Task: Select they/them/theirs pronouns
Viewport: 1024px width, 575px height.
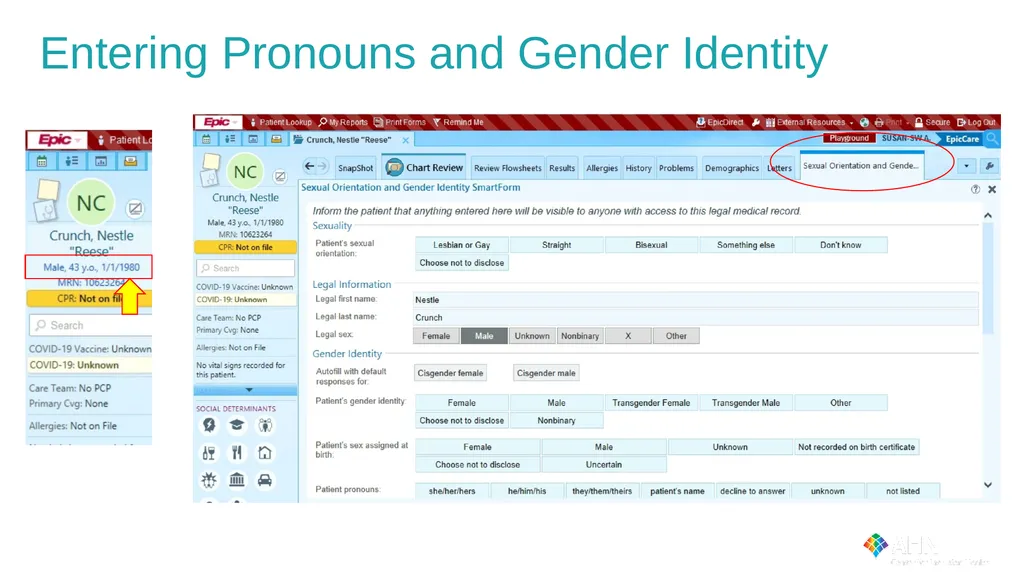Action: 602,491
